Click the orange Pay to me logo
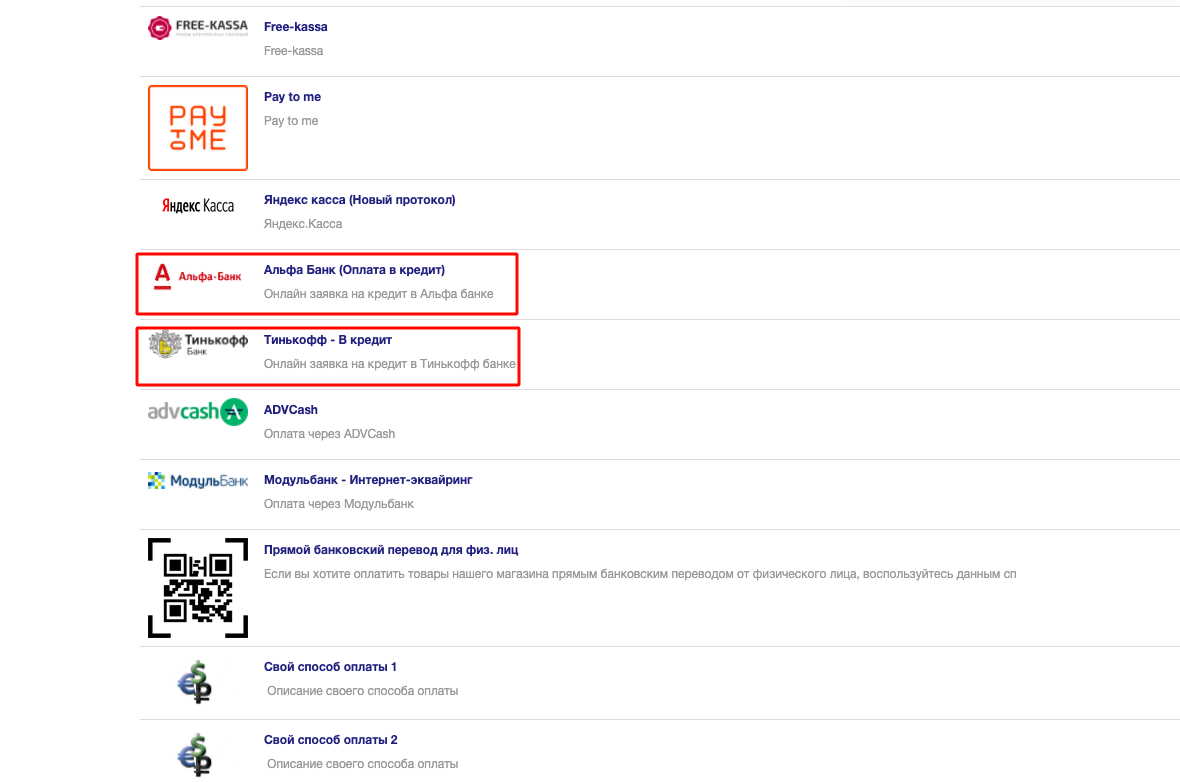 coord(197,128)
